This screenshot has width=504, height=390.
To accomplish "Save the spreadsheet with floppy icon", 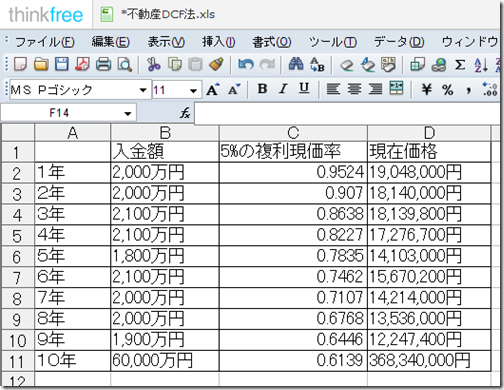I will pyautogui.click(x=62, y=64).
